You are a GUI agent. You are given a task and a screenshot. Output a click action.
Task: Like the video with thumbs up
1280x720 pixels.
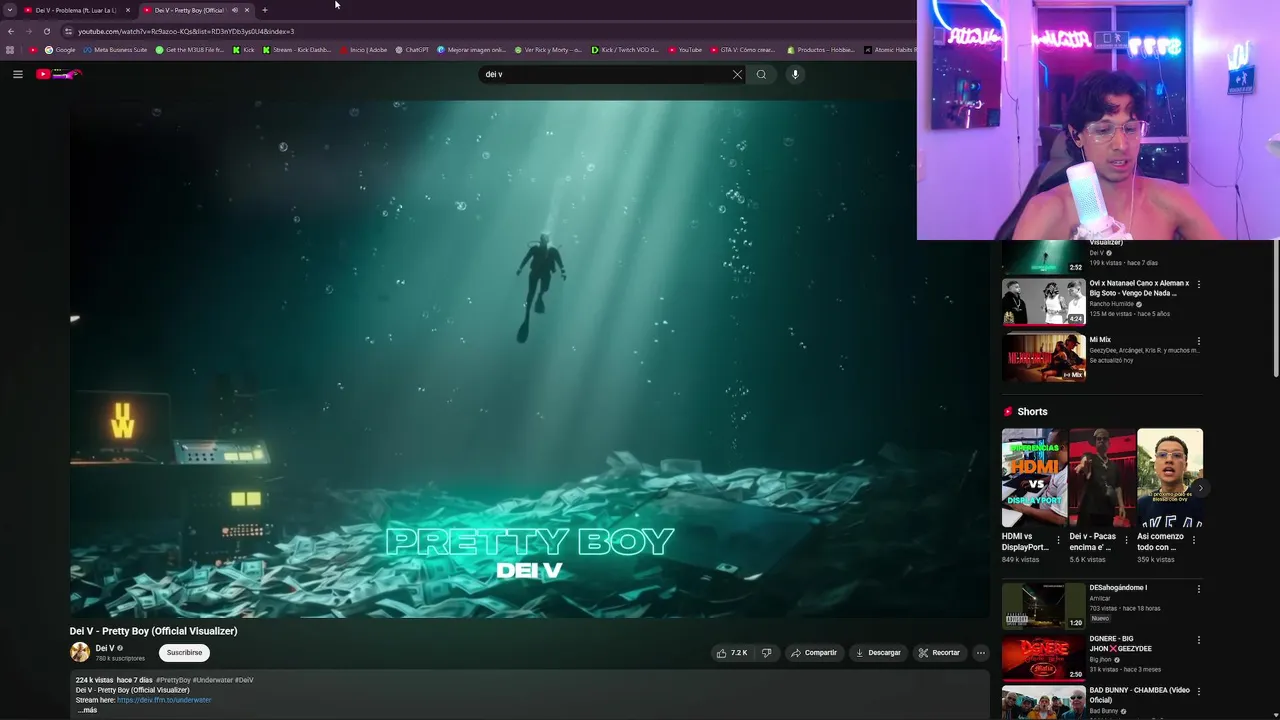732,653
